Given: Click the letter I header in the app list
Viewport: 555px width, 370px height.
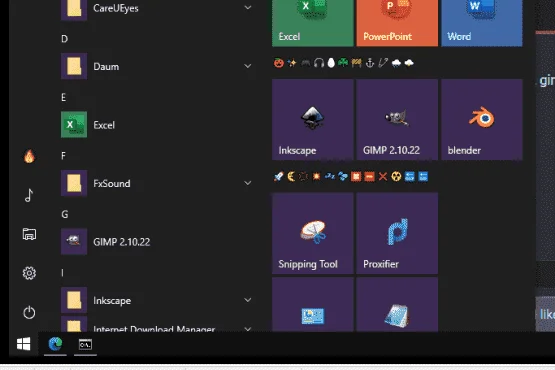Looking at the screenshot, I should [x=63, y=273].
